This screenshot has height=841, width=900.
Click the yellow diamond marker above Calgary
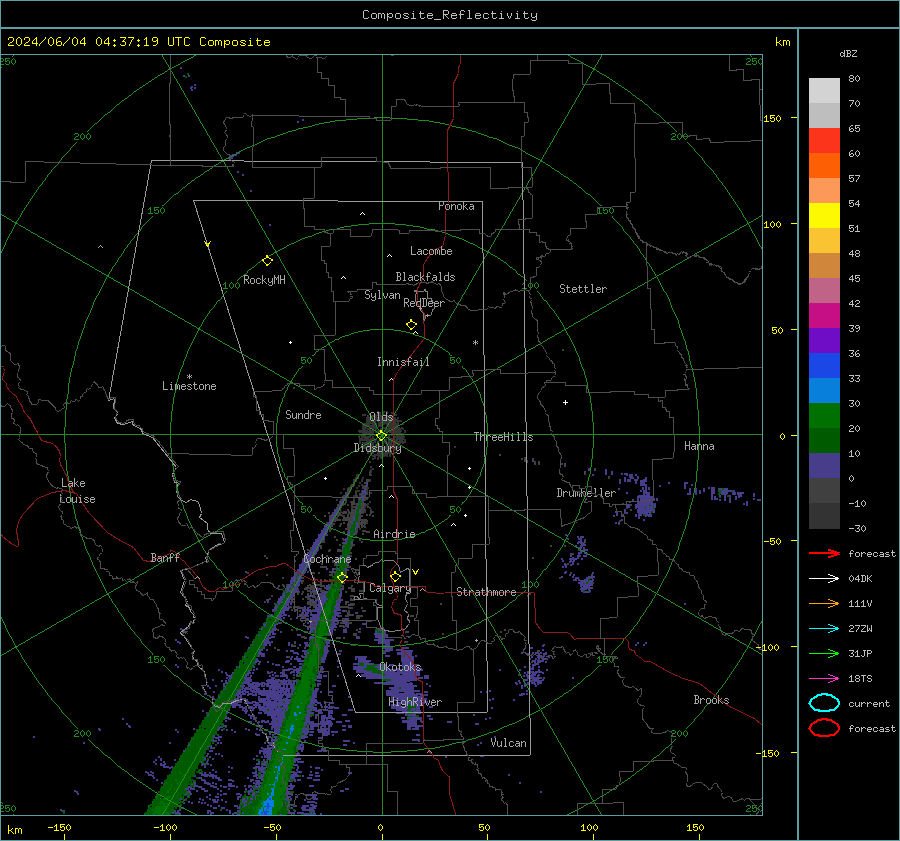tap(395, 576)
